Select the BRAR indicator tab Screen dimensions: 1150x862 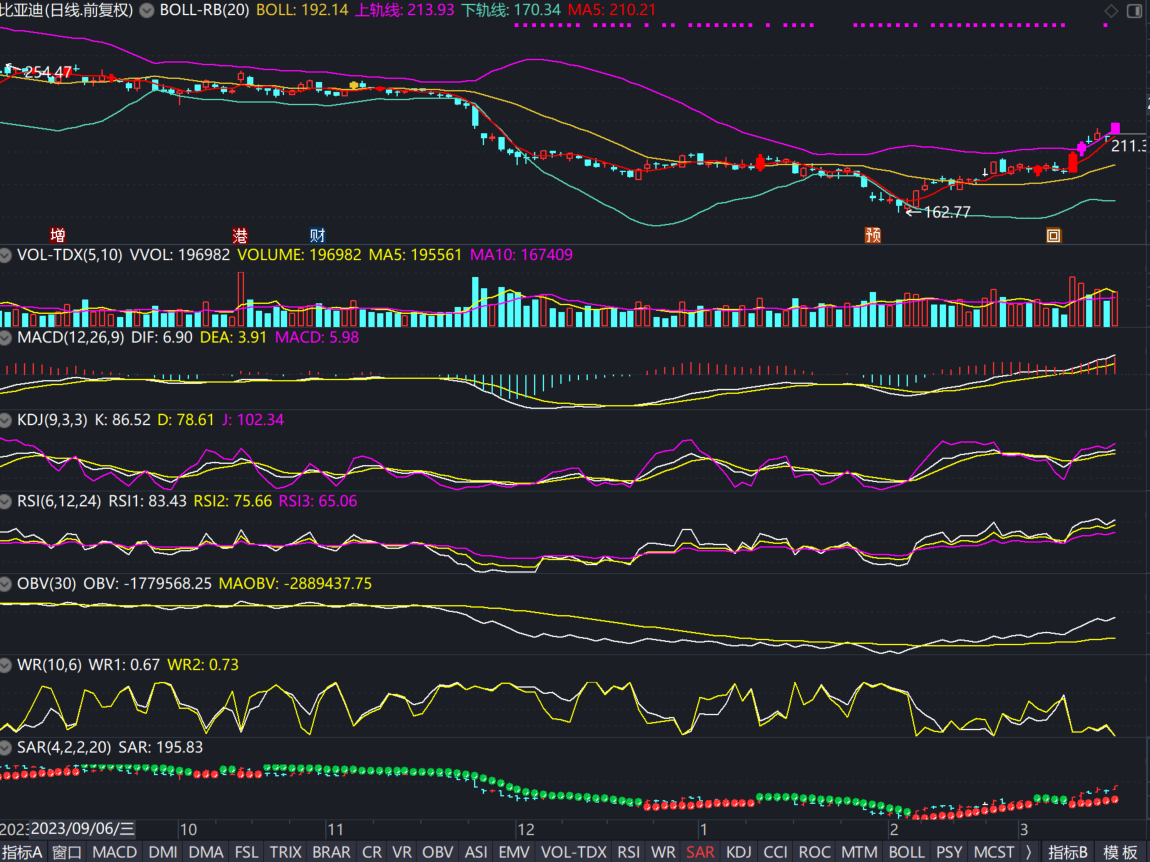[x=331, y=852]
